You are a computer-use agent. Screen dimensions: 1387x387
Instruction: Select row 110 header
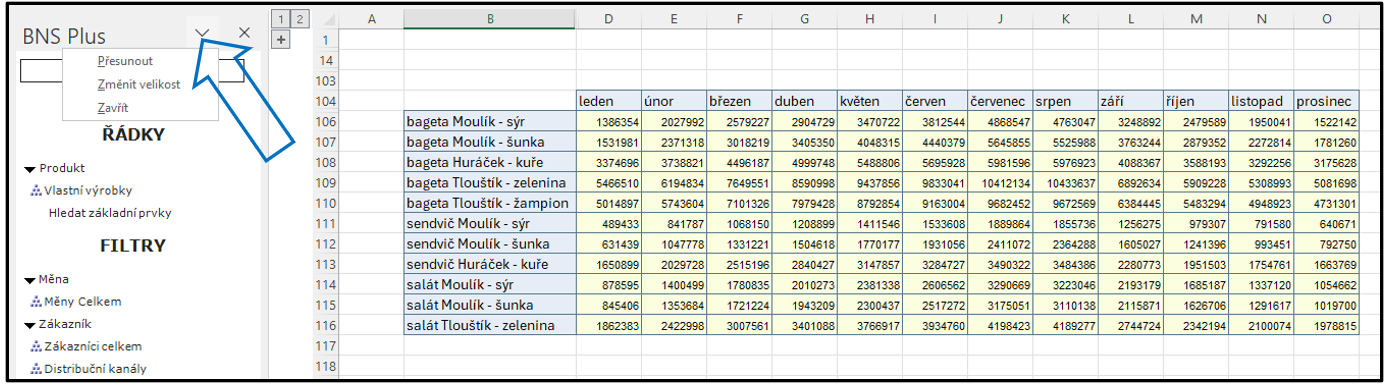[x=326, y=203]
